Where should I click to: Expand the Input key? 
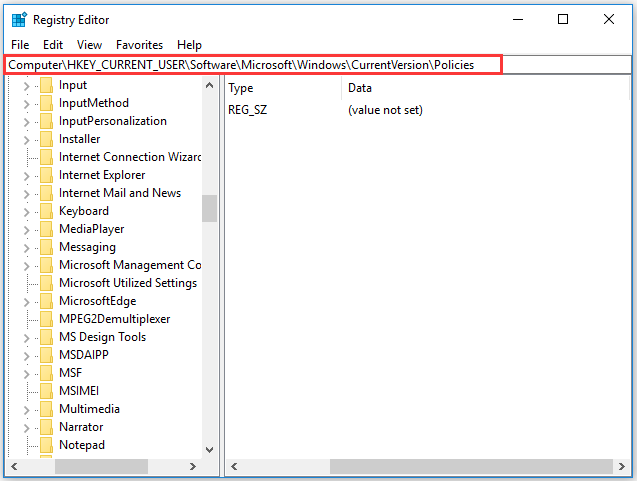click(26, 86)
